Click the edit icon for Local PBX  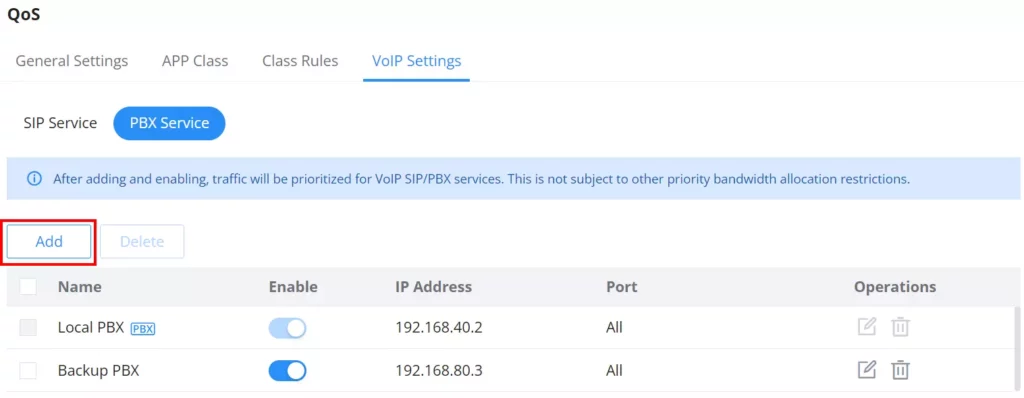point(866,327)
